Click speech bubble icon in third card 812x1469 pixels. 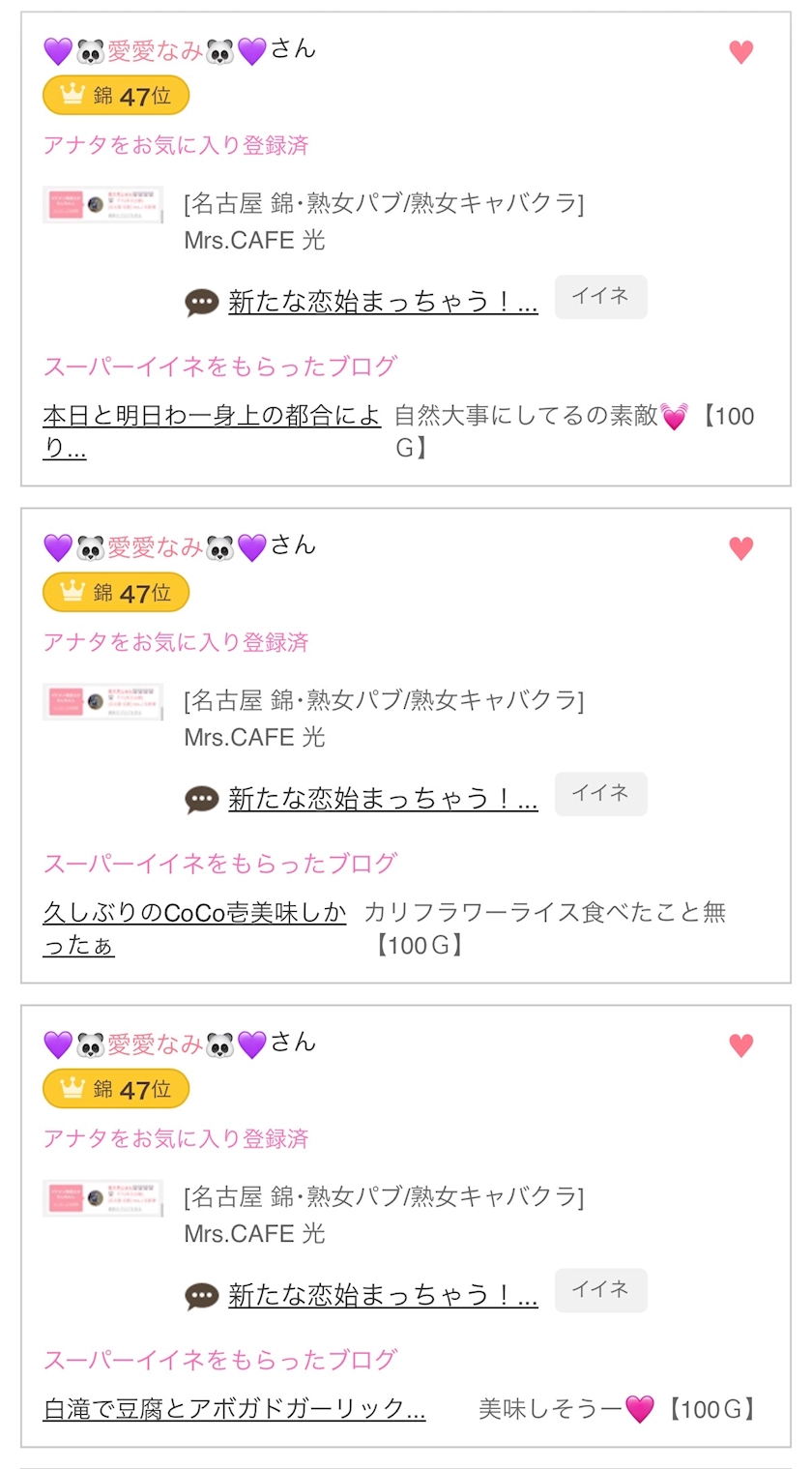[x=202, y=1296]
